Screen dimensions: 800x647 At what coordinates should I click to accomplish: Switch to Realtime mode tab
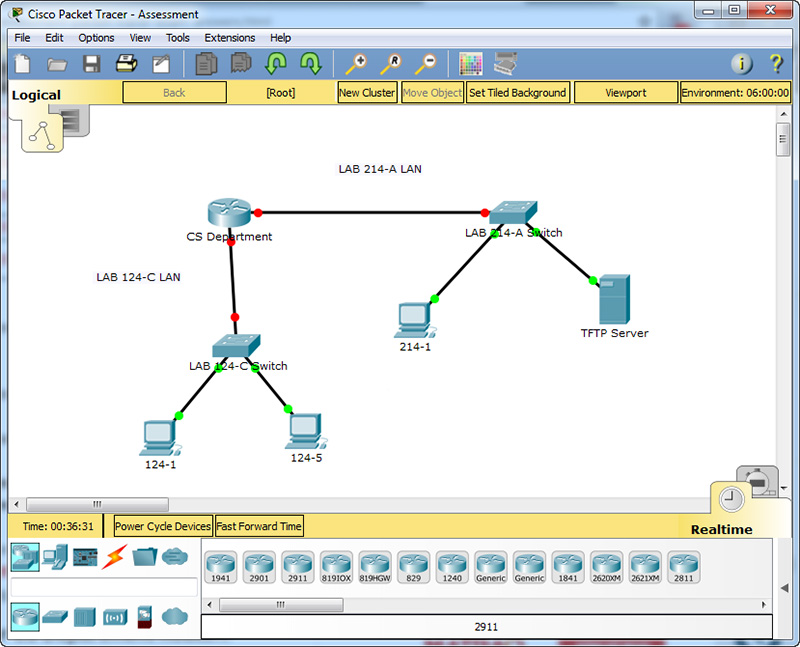731,500
